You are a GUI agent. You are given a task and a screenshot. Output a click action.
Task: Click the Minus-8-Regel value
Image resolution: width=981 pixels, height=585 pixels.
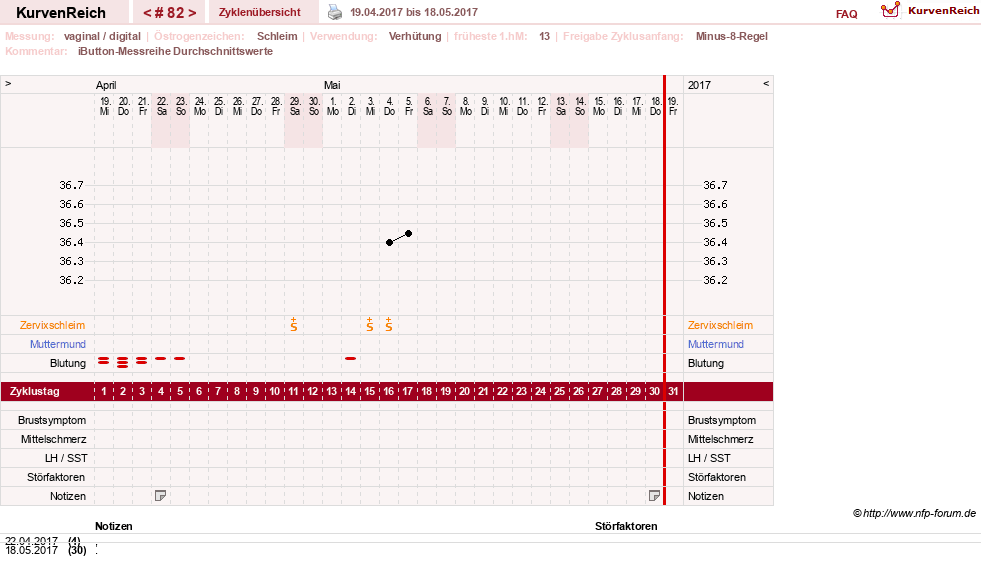(731, 36)
